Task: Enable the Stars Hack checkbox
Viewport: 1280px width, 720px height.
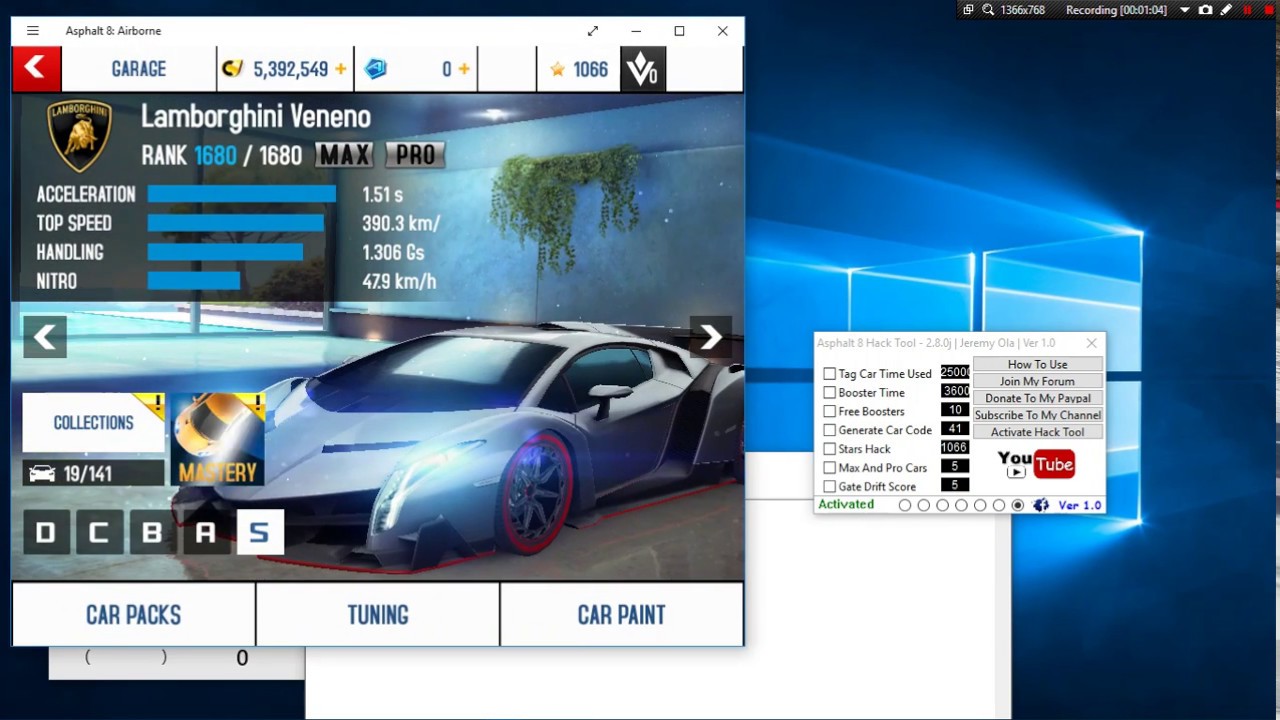Action: point(829,449)
